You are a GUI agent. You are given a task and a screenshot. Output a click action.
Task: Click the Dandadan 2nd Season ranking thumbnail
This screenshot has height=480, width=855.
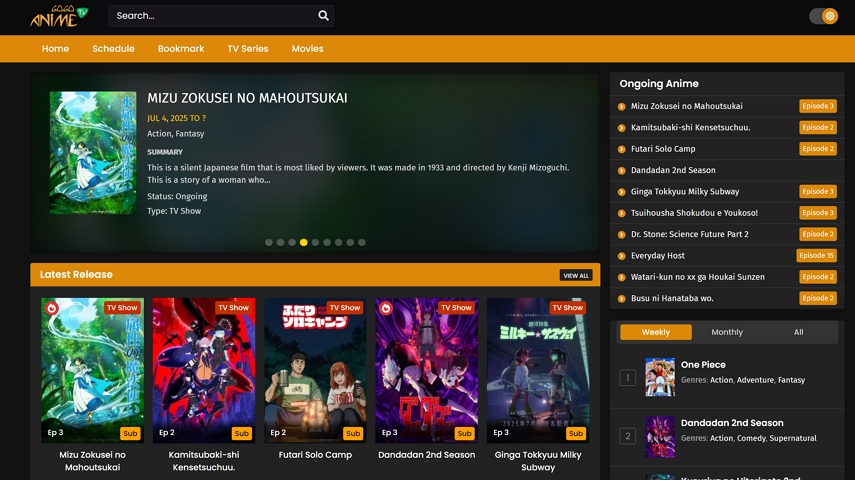[660, 436]
